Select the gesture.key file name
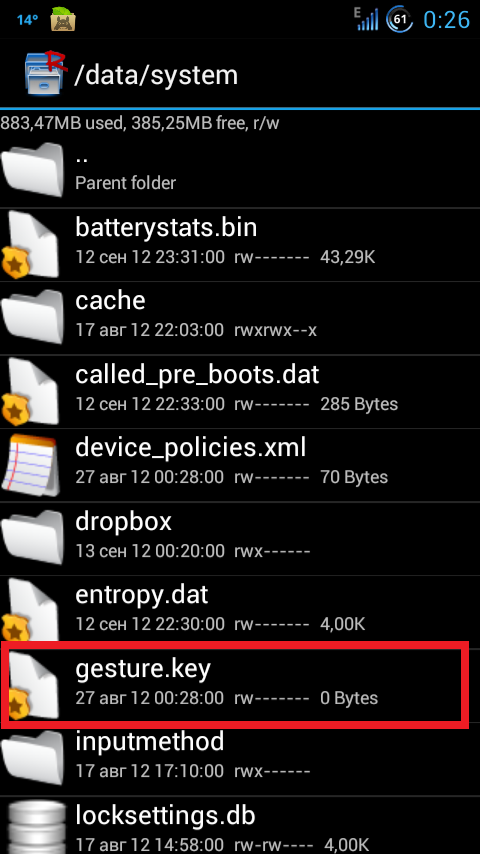This screenshot has width=480, height=854. (143, 669)
